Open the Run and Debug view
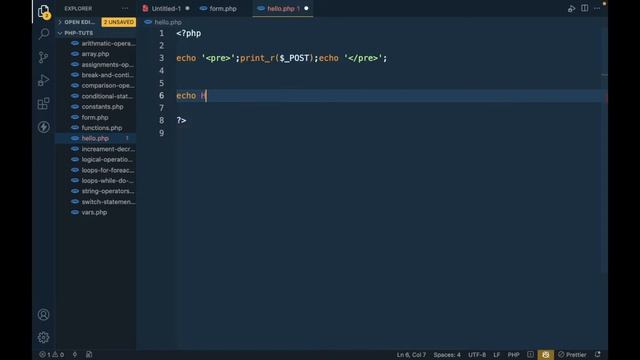Image resolution: width=640 pixels, height=360 pixels. pyautogui.click(x=43, y=80)
